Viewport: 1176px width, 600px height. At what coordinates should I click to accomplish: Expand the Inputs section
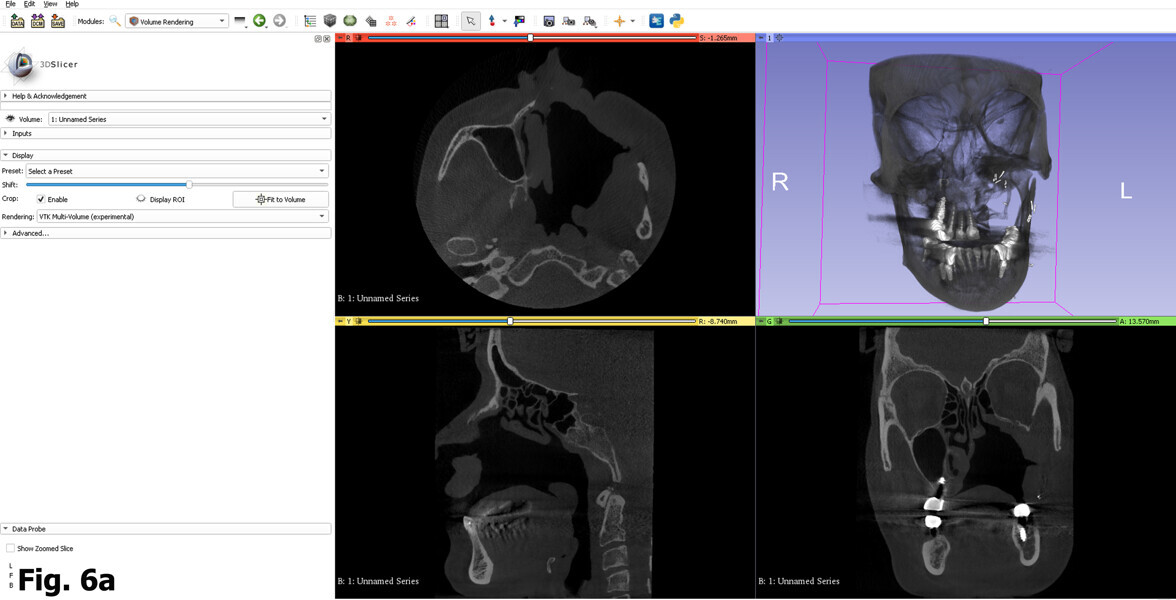click(x=22, y=133)
